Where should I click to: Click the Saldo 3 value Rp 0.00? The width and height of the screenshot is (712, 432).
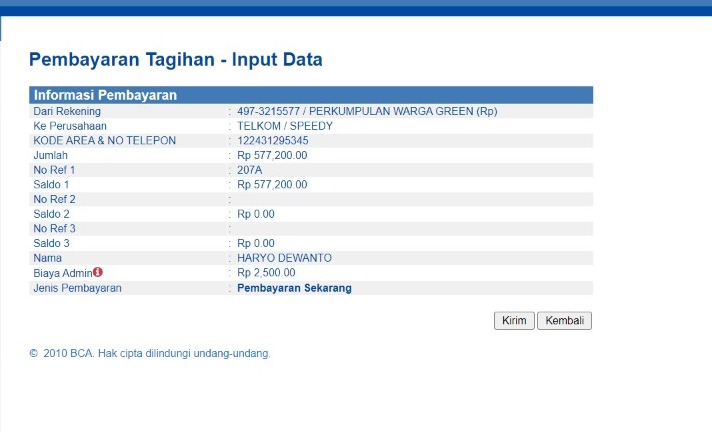click(x=255, y=243)
